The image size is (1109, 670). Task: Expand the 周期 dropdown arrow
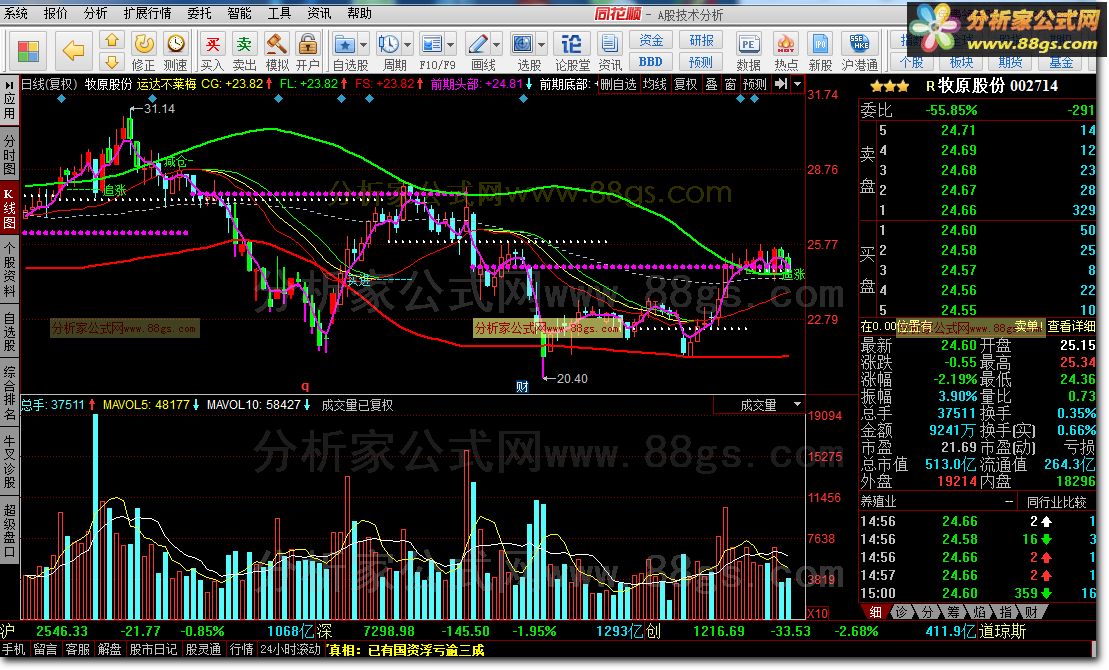pos(407,45)
